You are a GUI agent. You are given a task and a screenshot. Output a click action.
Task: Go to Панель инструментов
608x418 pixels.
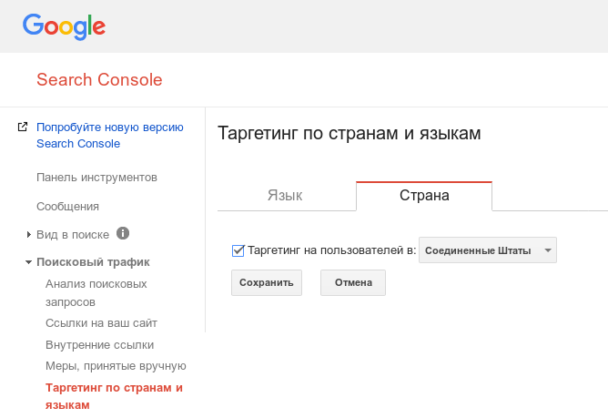97,178
